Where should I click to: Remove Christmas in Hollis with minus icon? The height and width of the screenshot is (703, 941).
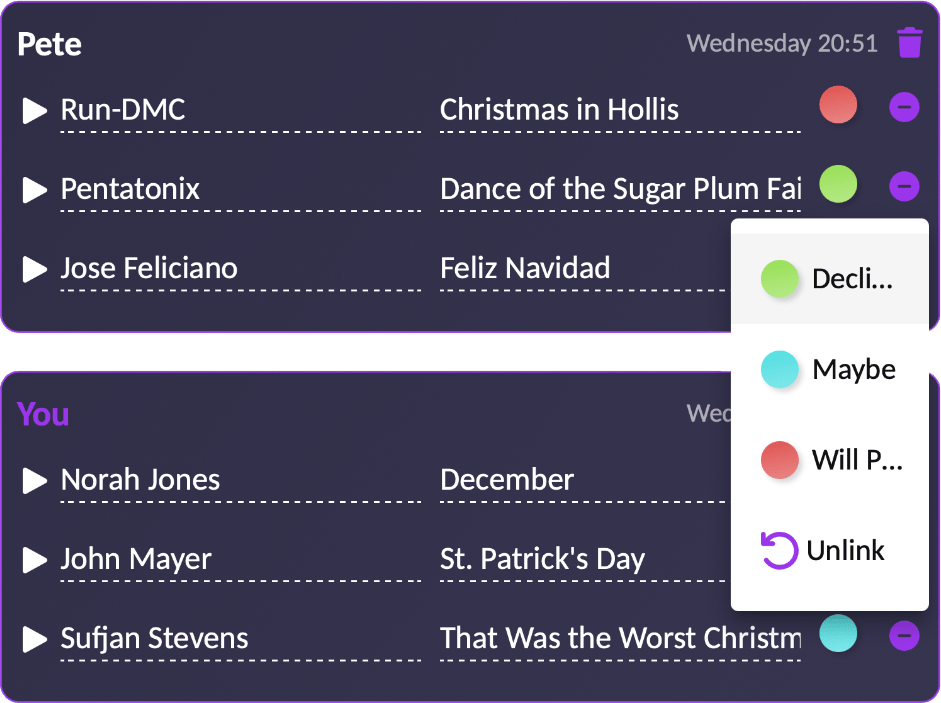[904, 106]
